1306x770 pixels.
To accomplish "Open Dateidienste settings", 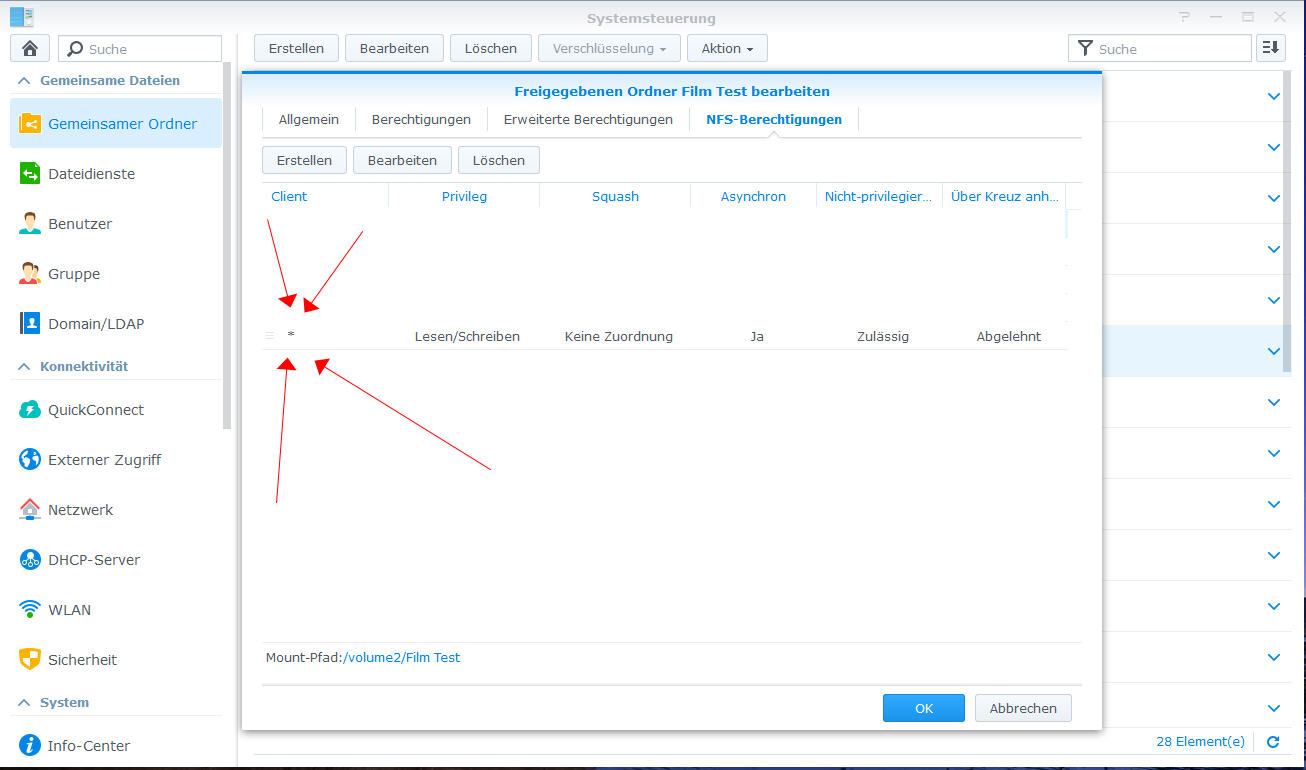I will click(x=116, y=174).
